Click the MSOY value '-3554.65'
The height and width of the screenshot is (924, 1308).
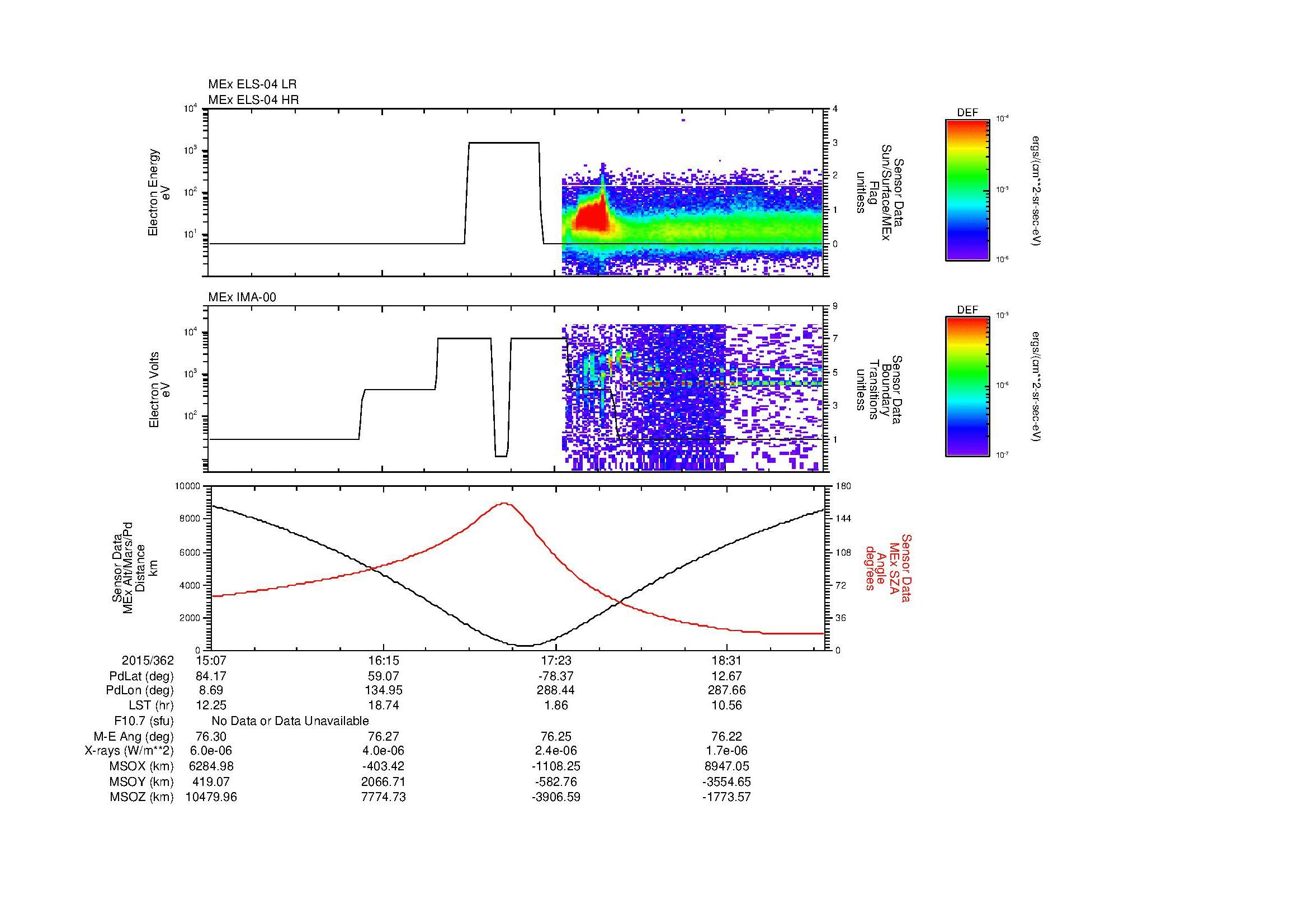pyautogui.click(x=727, y=782)
